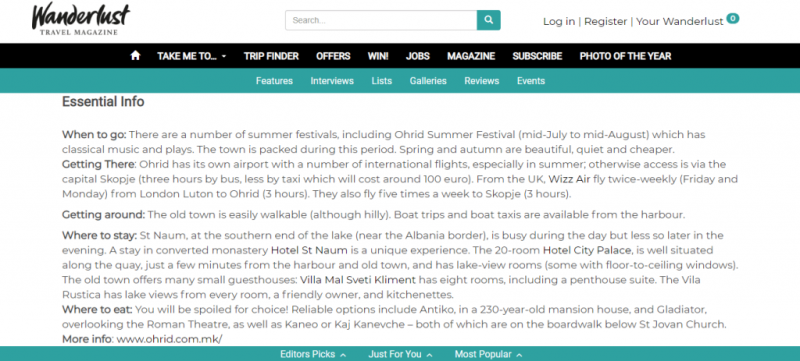Click the Log in link
Image resolution: width=800 pixels, height=361 pixels.
click(x=559, y=21)
